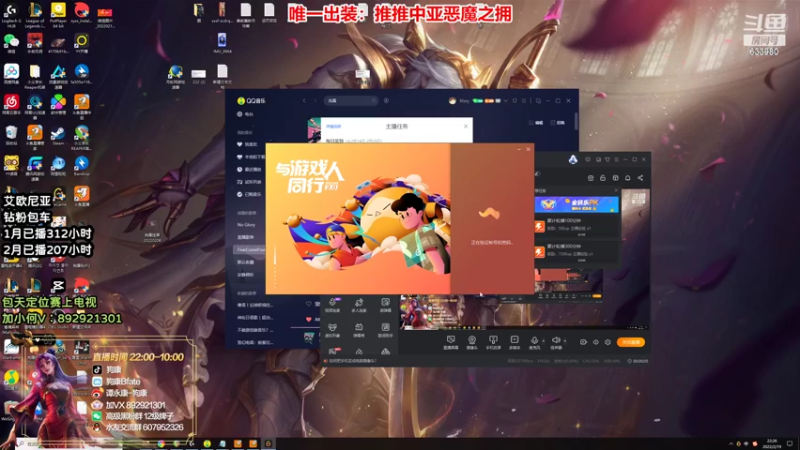Open the heart favorites item in QQ Music

[247, 144]
